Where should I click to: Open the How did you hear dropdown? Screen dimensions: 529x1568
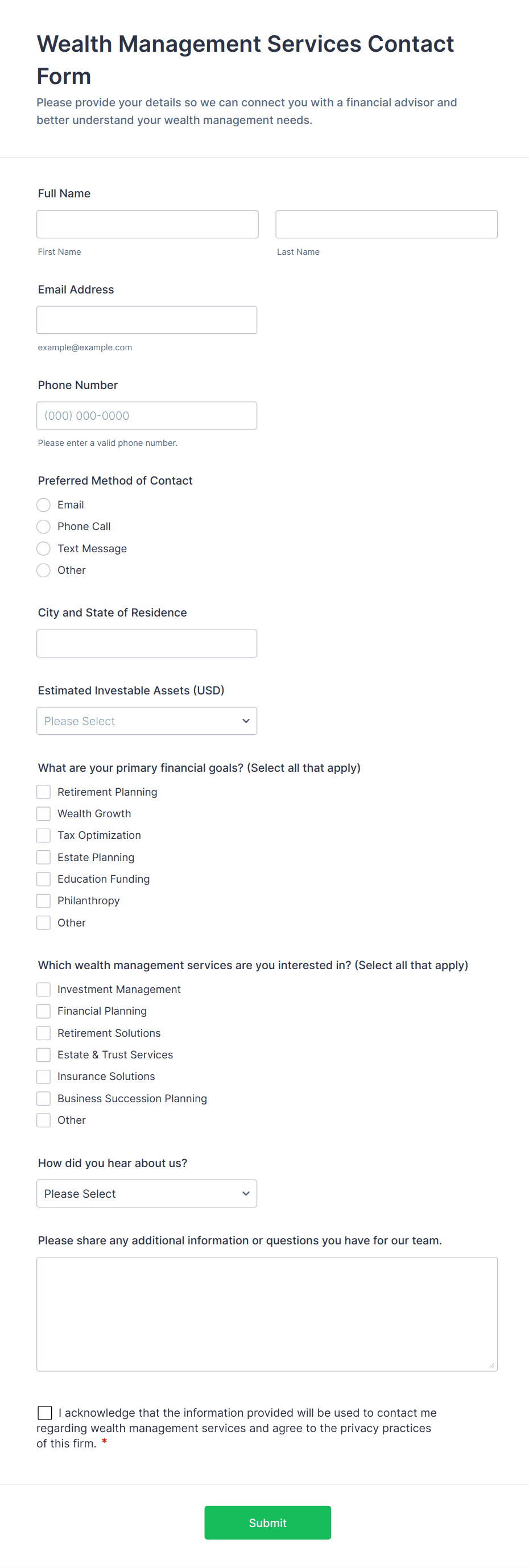click(146, 1193)
